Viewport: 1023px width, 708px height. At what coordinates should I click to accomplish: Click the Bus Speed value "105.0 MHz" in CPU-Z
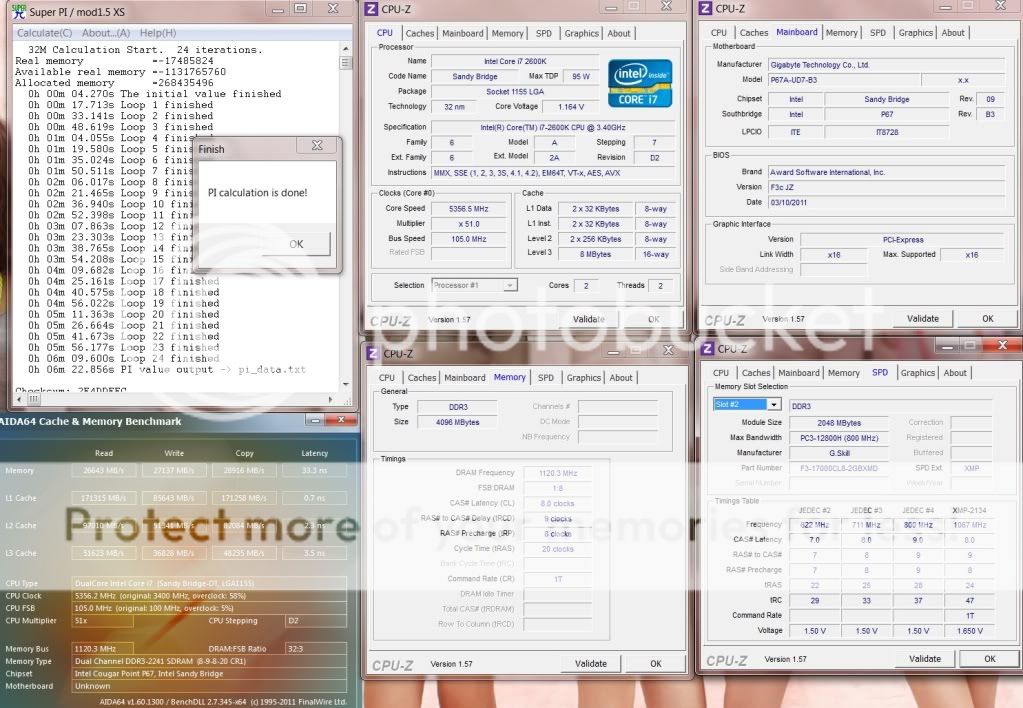tap(468, 239)
